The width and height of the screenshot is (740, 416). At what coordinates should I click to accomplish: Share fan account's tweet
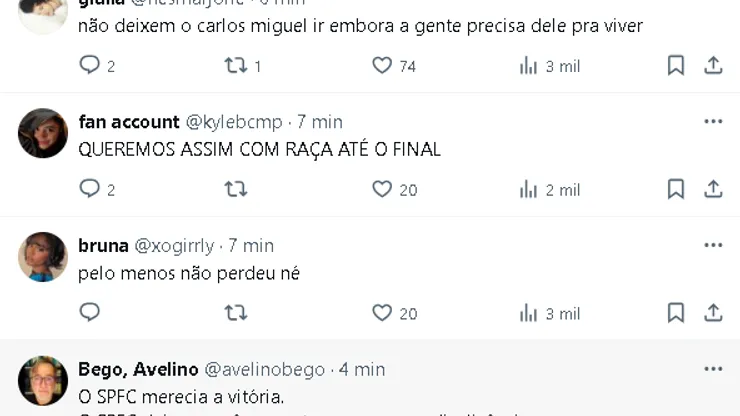(x=713, y=189)
